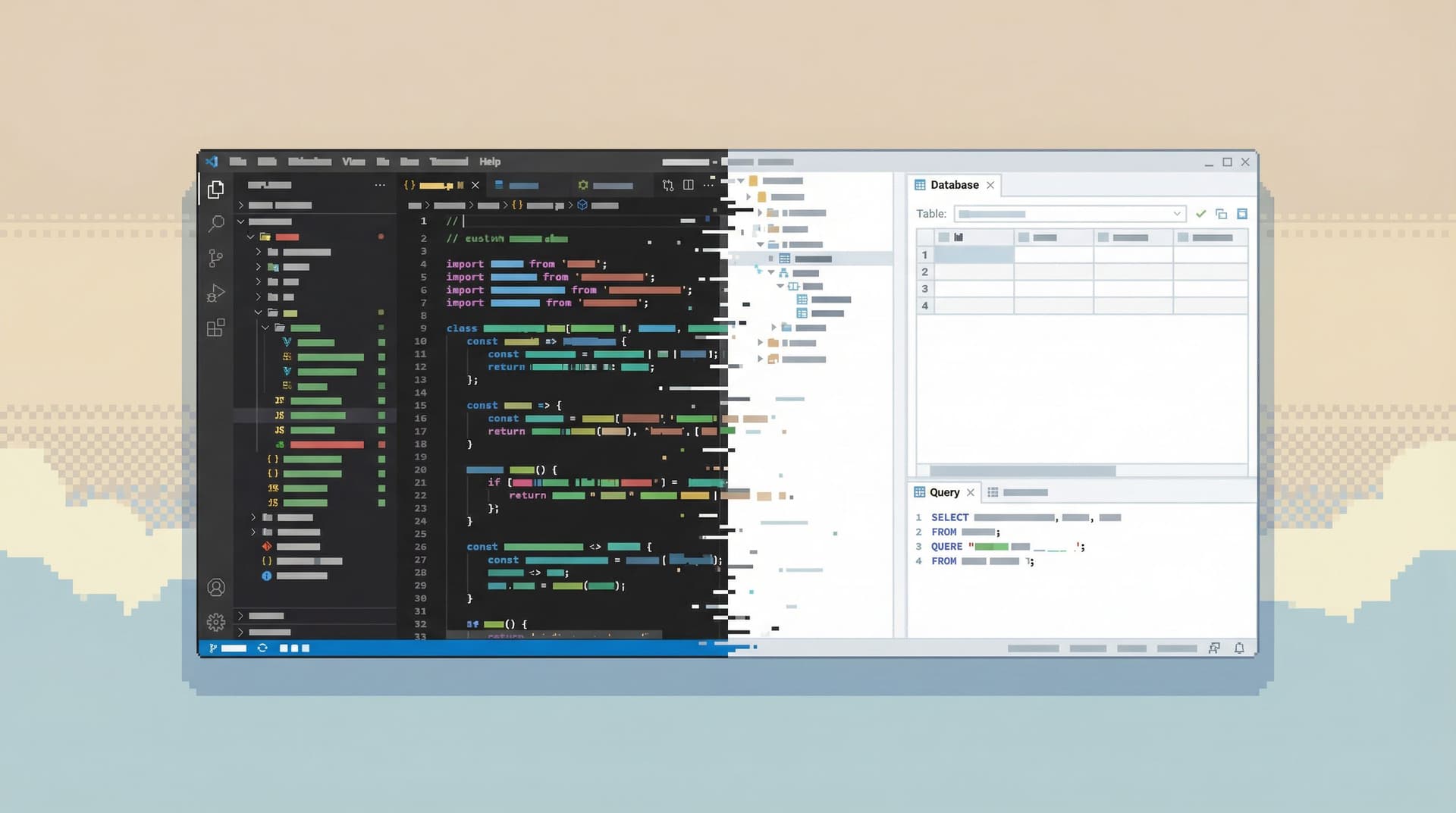Click the '...' more actions button in Explorer panel
The height and width of the screenshot is (813, 1456).
380,185
